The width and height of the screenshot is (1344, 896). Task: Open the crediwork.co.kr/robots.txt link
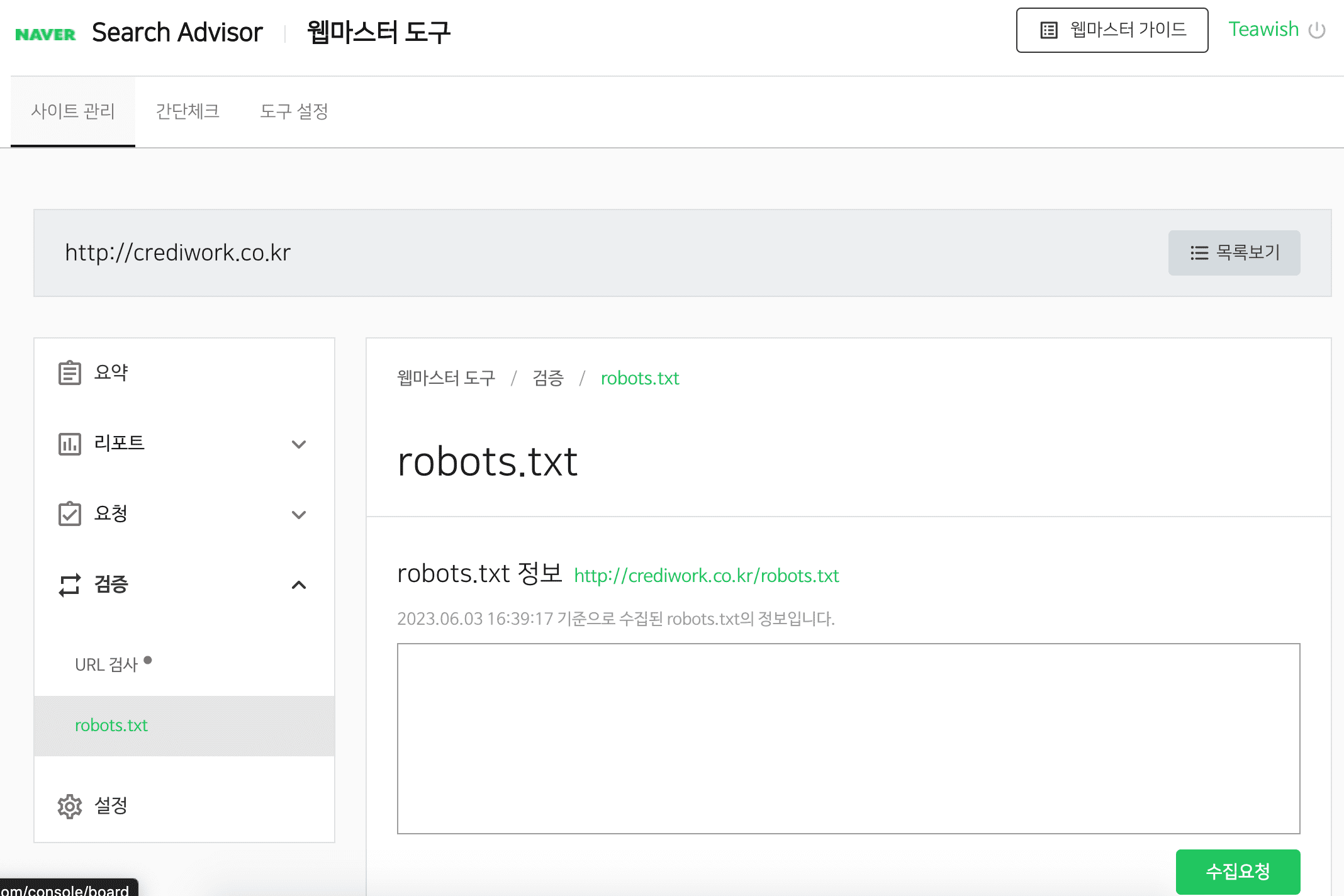pyautogui.click(x=706, y=576)
